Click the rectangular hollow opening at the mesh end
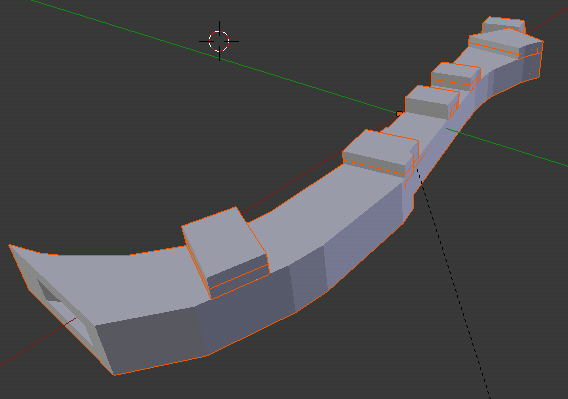Viewport: 568px width, 399px height. 64,304
